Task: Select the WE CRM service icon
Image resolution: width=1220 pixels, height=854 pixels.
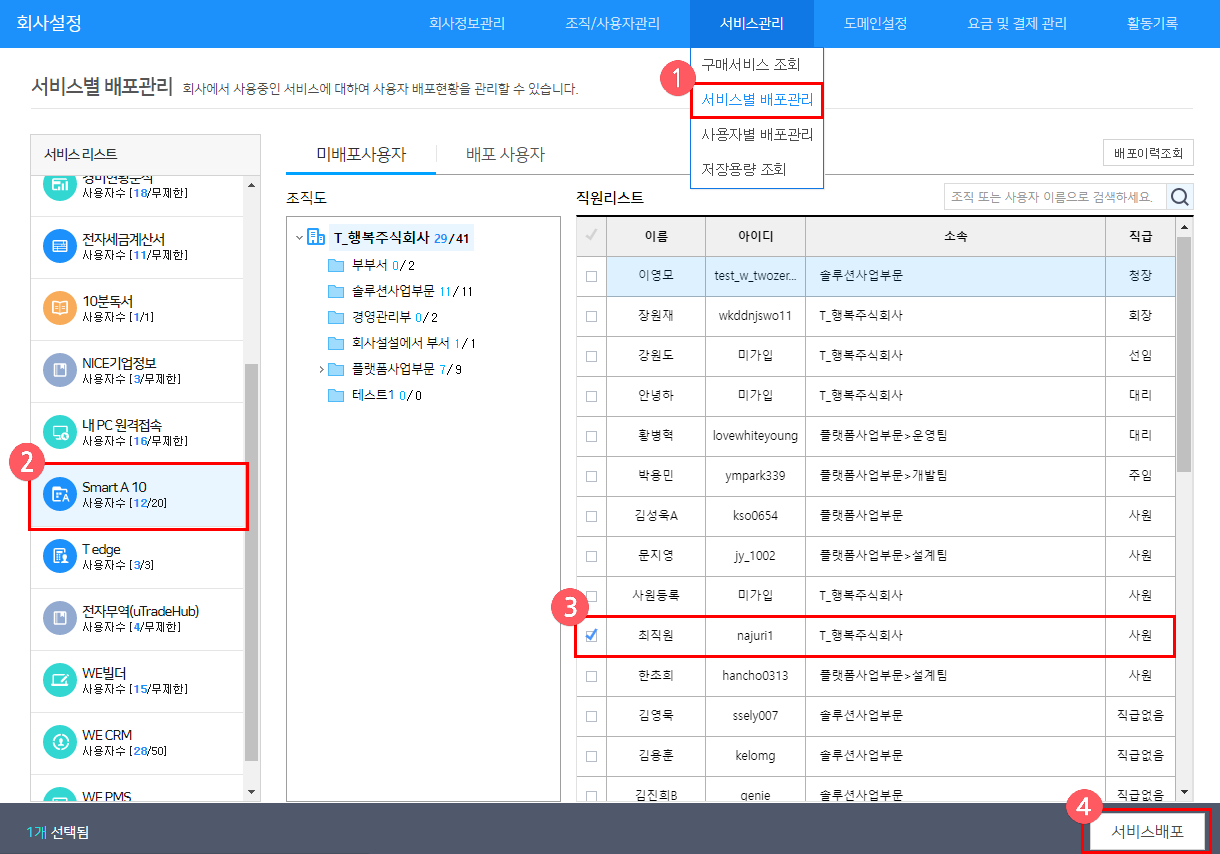Action: 60,742
